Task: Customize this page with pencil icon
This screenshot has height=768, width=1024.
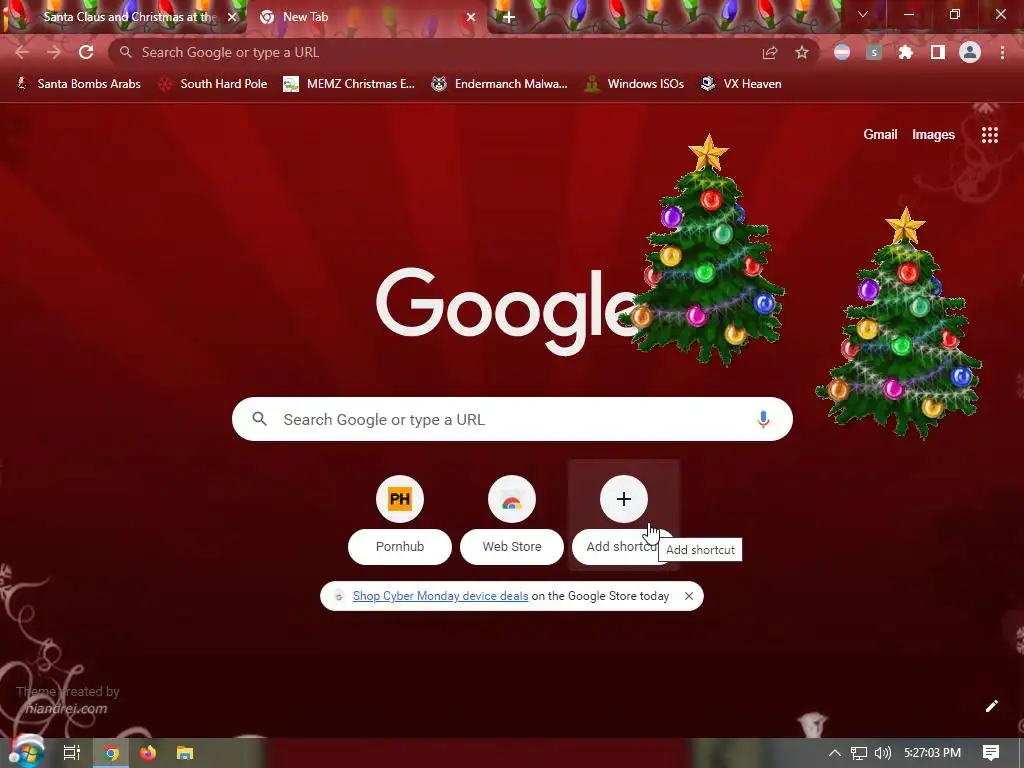Action: [991, 706]
